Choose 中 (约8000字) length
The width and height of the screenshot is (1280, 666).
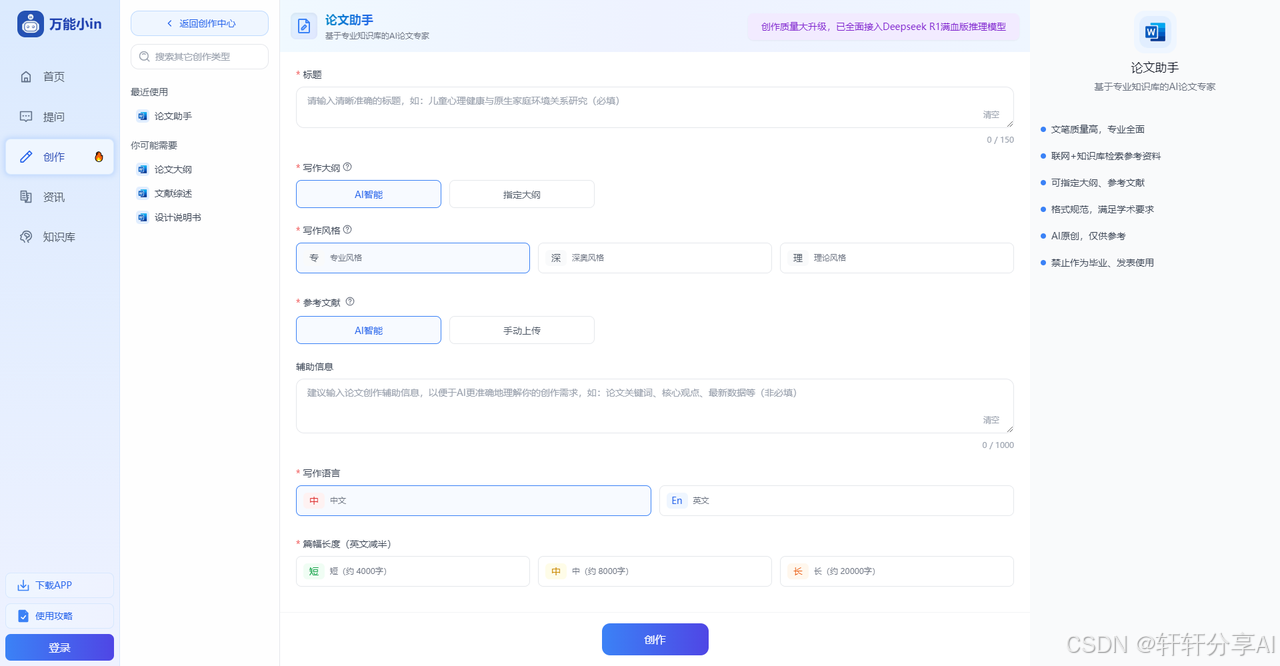coord(655,571)
